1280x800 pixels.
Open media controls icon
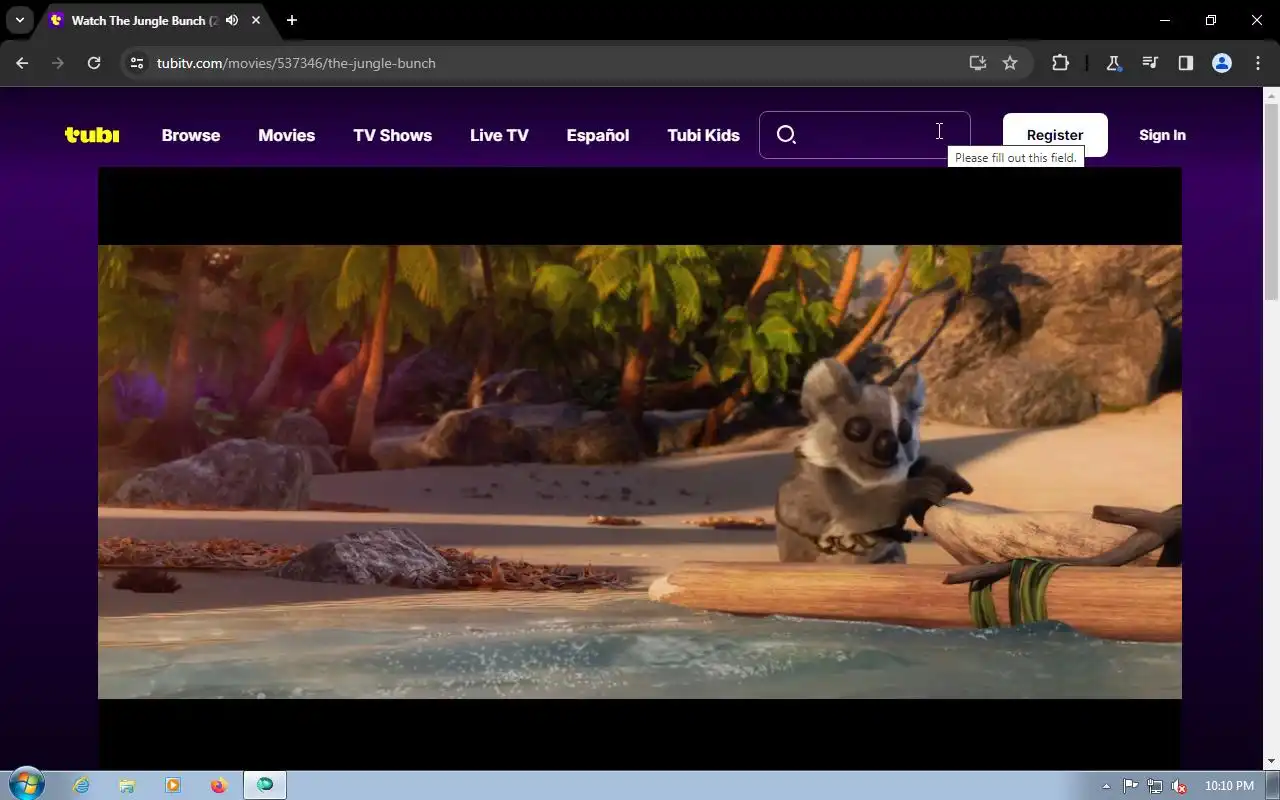tap(1150, 63)
